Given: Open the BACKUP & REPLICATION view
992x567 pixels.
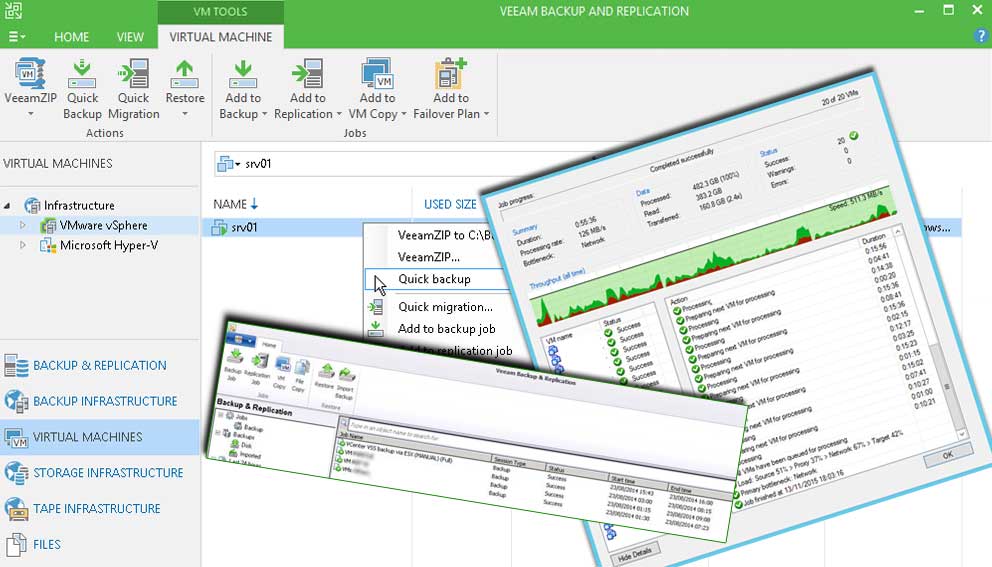Looking at the screenshot, I should 100,366.
